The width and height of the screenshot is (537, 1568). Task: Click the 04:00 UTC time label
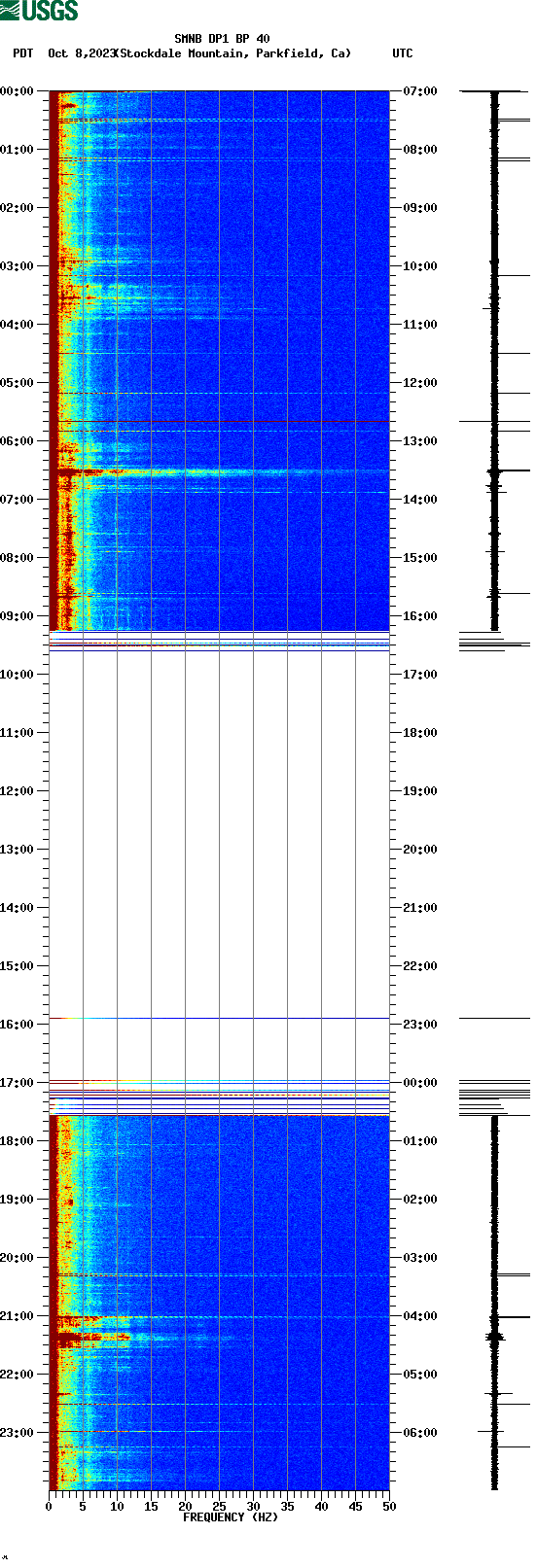tap(420, 1316)
